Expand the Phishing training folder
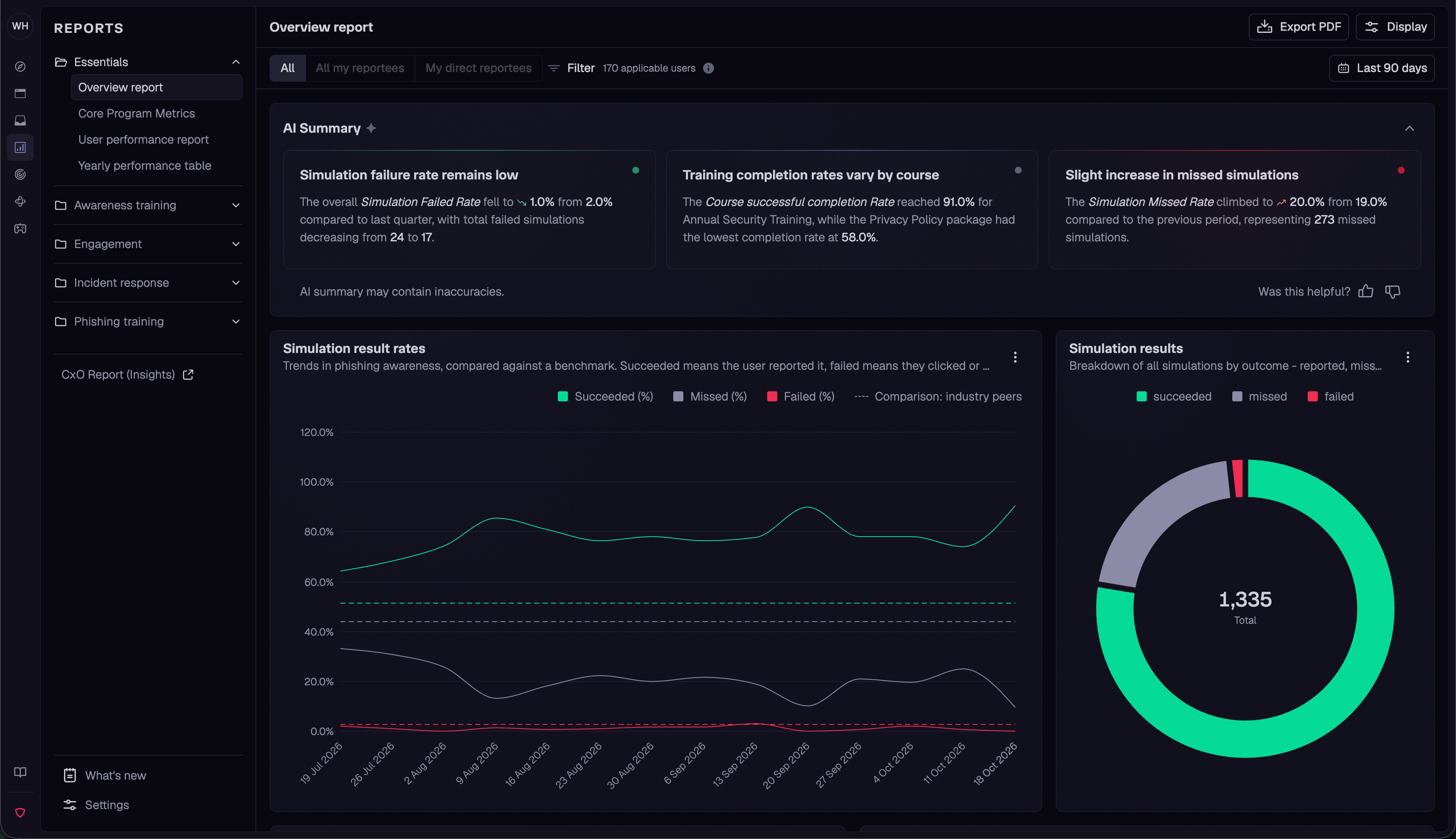The image size is (1456, 839). pos(148,321)
